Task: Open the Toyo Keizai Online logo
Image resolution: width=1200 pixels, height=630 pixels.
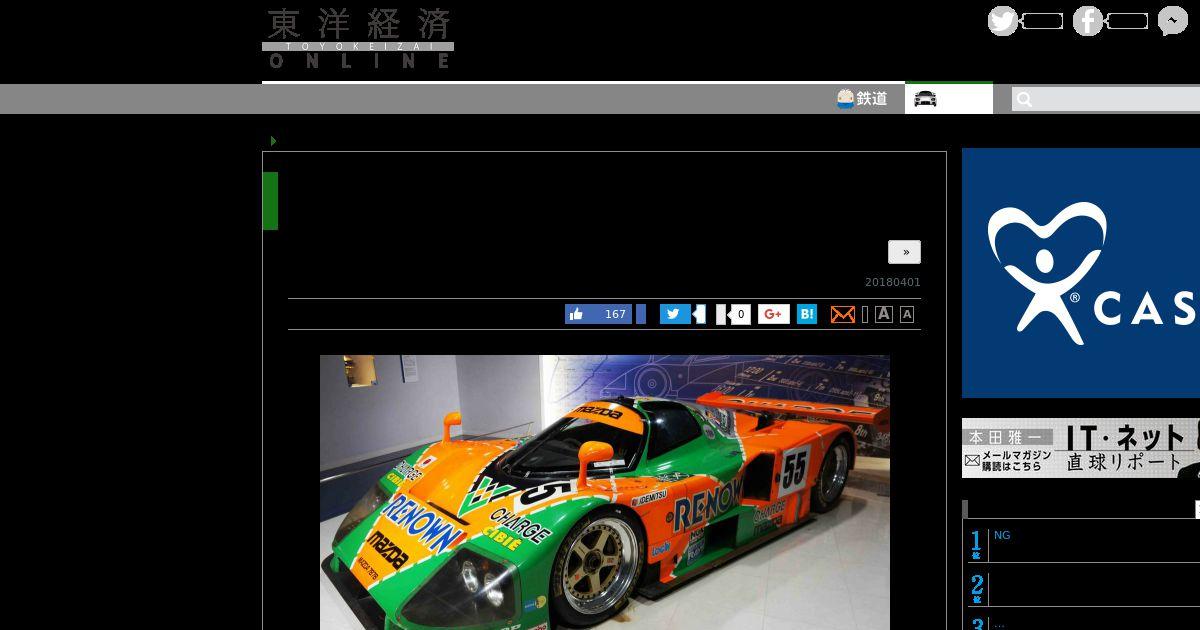Action: [x=358, y=39]
